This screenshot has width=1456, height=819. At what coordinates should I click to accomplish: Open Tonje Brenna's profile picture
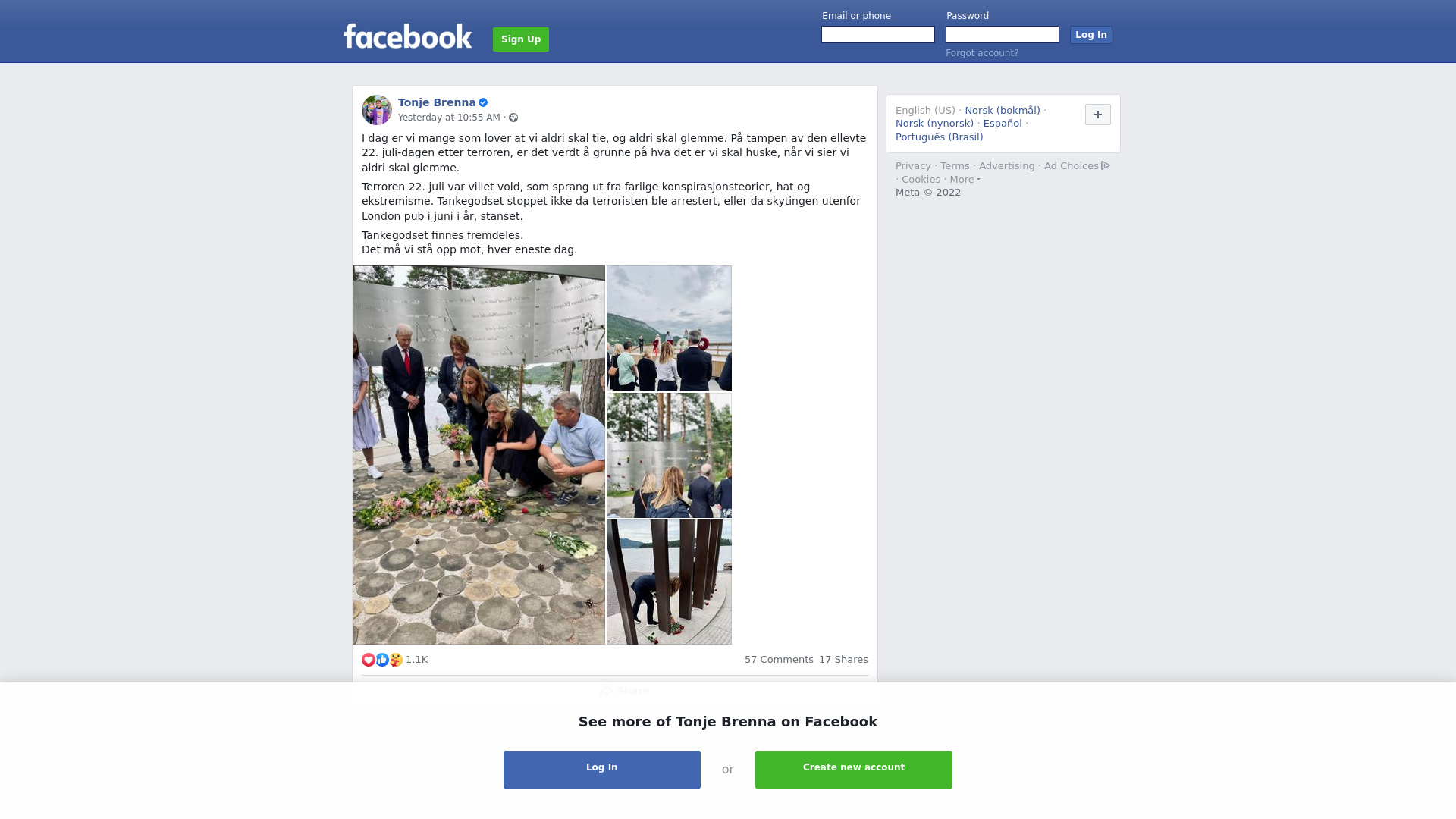377,110
